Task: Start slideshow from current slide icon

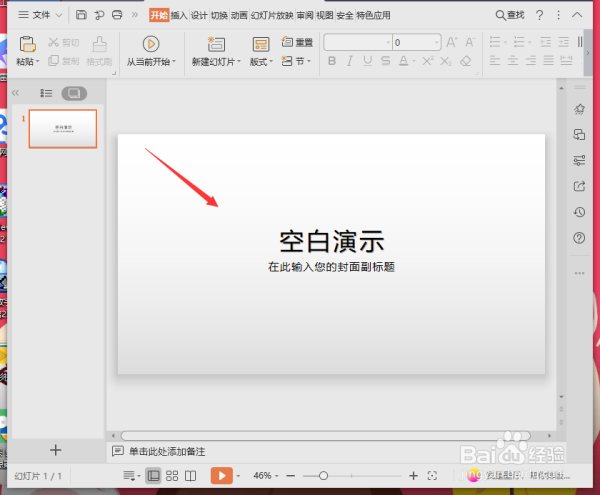Action: [x=151, y=44]
